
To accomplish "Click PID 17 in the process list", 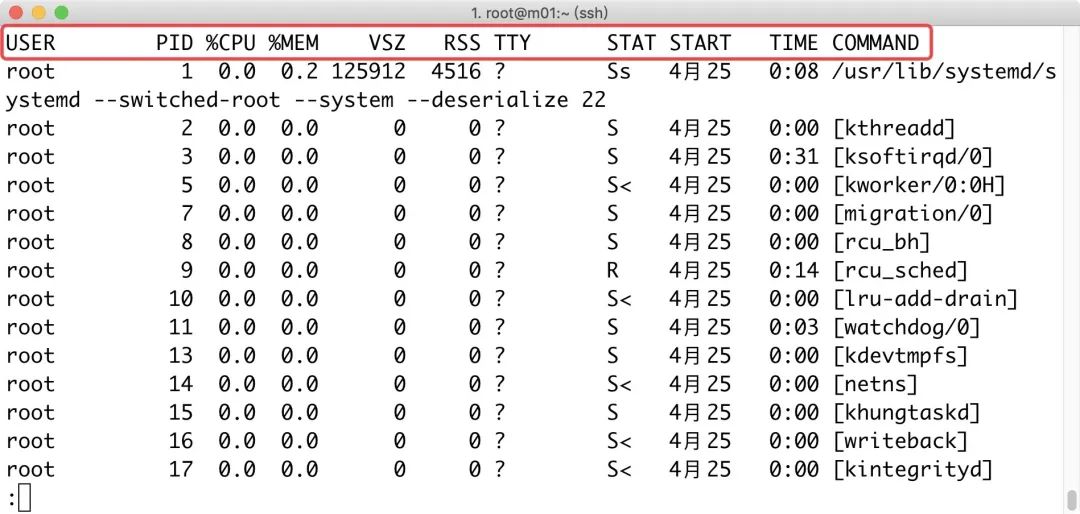I will [x=181, y=469].
